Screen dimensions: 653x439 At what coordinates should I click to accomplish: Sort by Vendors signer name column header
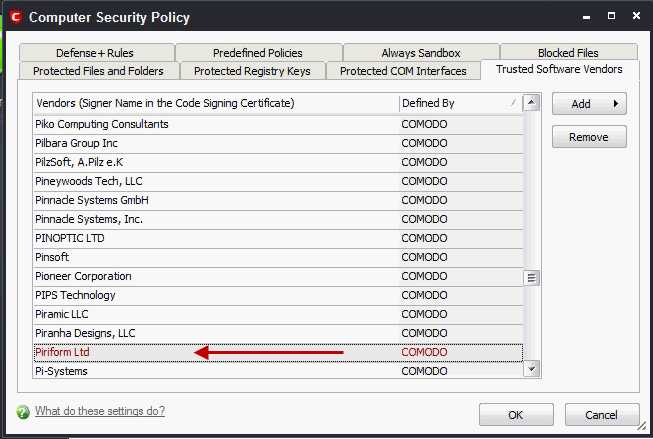click(216, 103)
